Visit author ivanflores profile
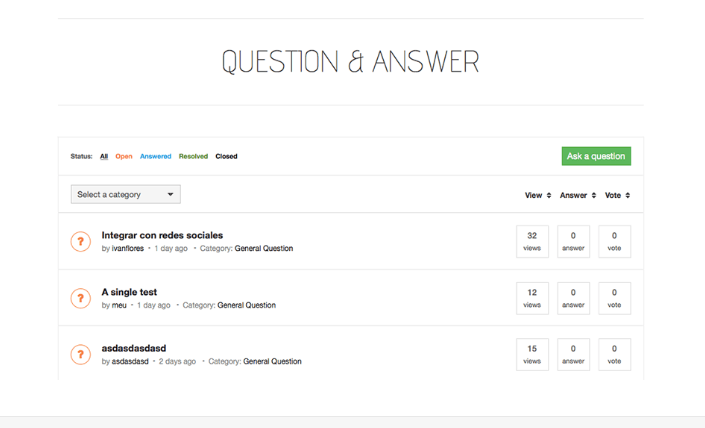 point(128,248)
